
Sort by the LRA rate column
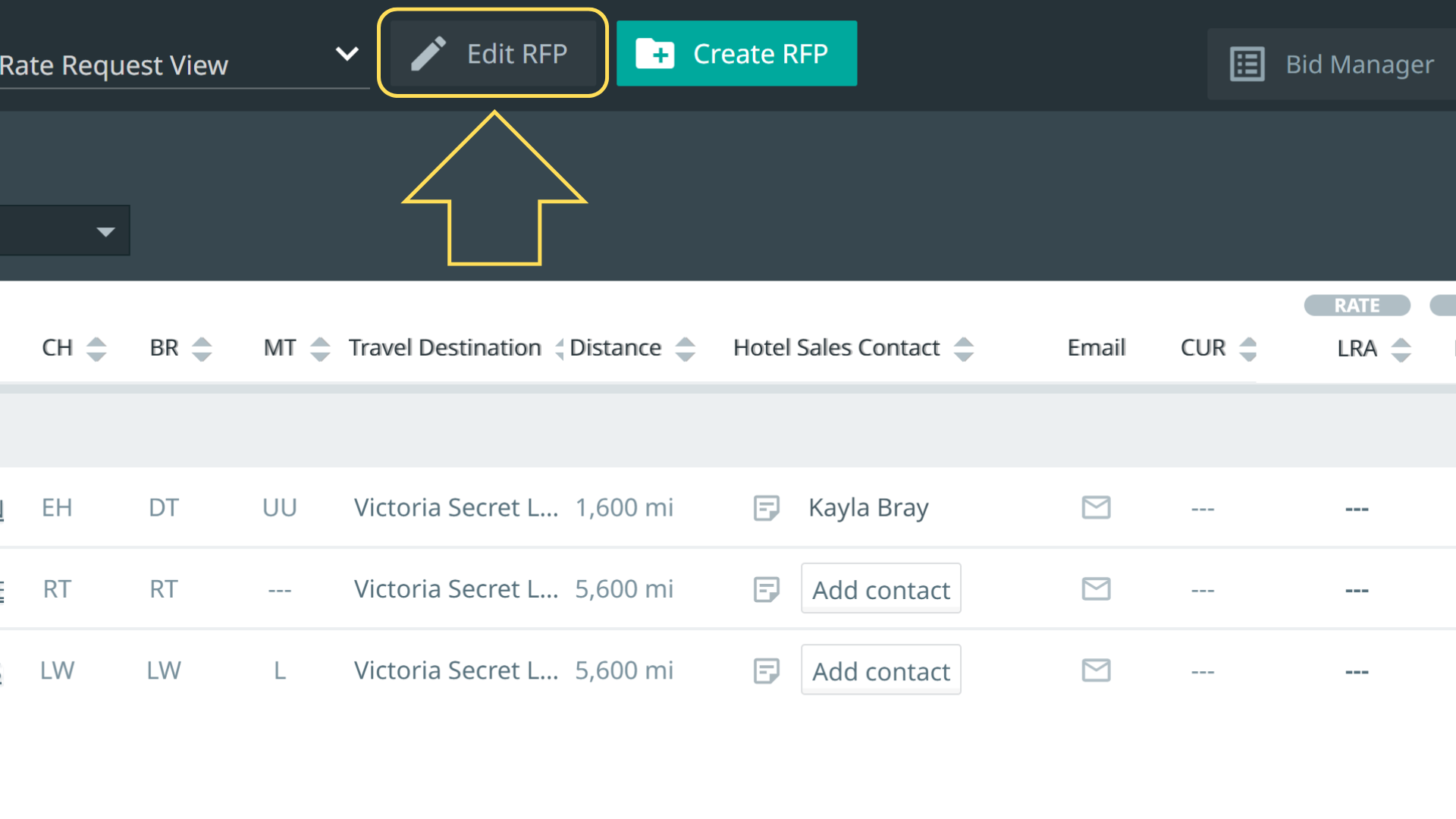click(1401, 349)
